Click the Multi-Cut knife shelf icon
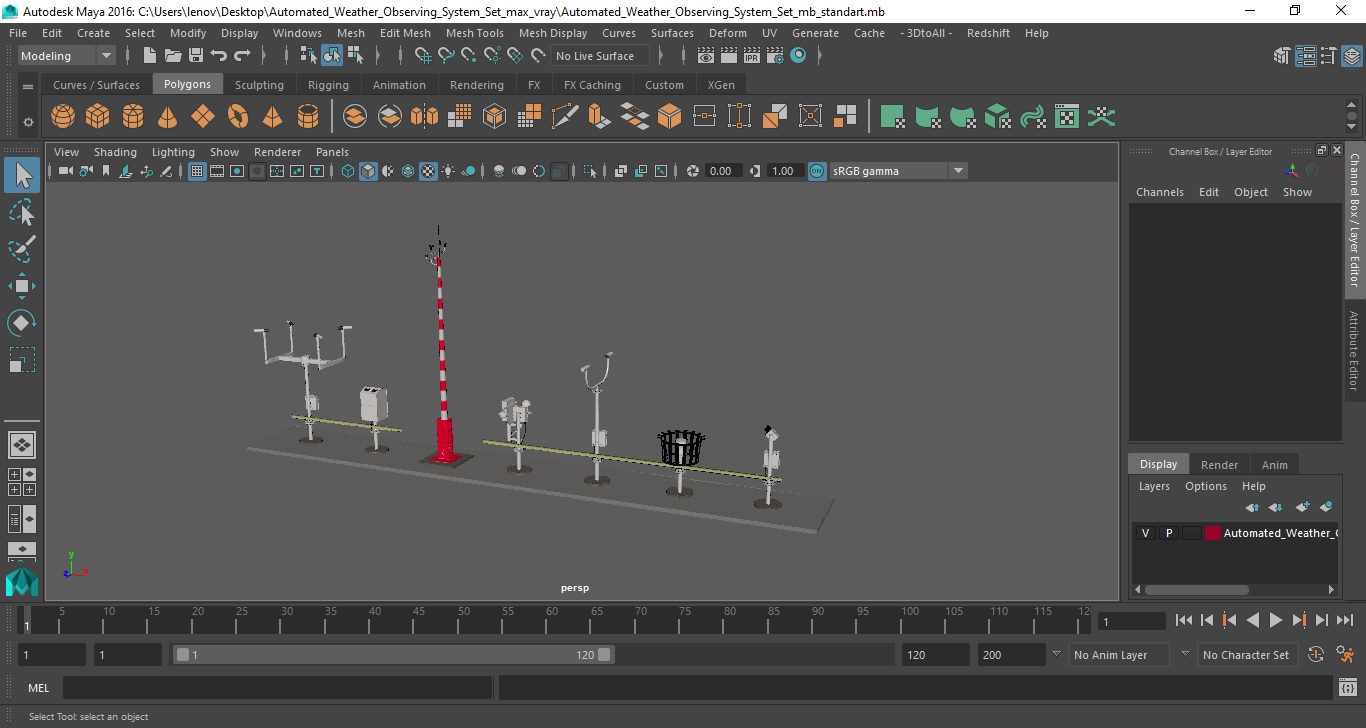 (565, 117)
